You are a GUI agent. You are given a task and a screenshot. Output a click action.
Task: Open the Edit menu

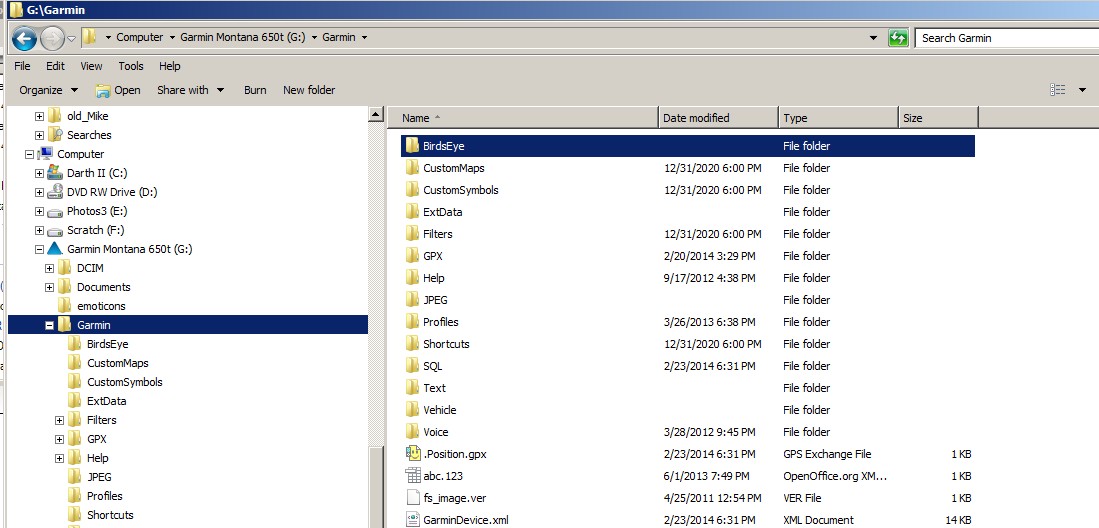(x=55, y=66)
